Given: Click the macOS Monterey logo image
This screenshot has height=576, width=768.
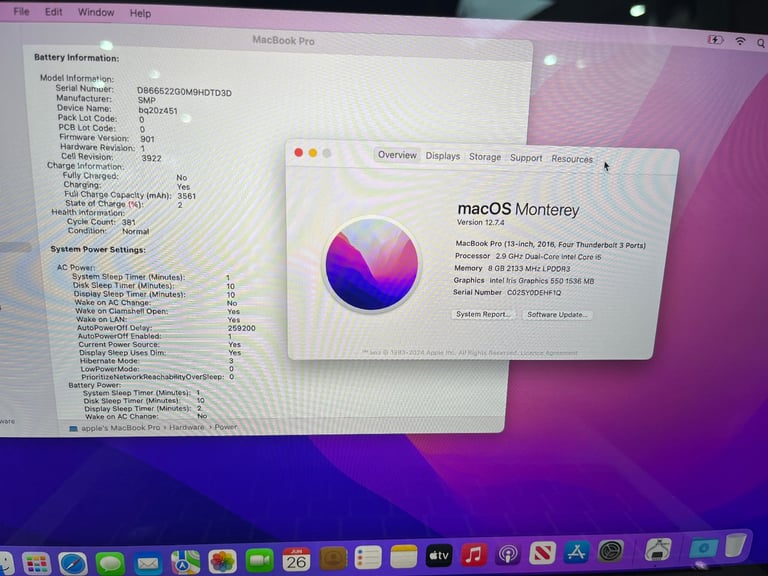Looking at the screenshot, I should (372, 264).
